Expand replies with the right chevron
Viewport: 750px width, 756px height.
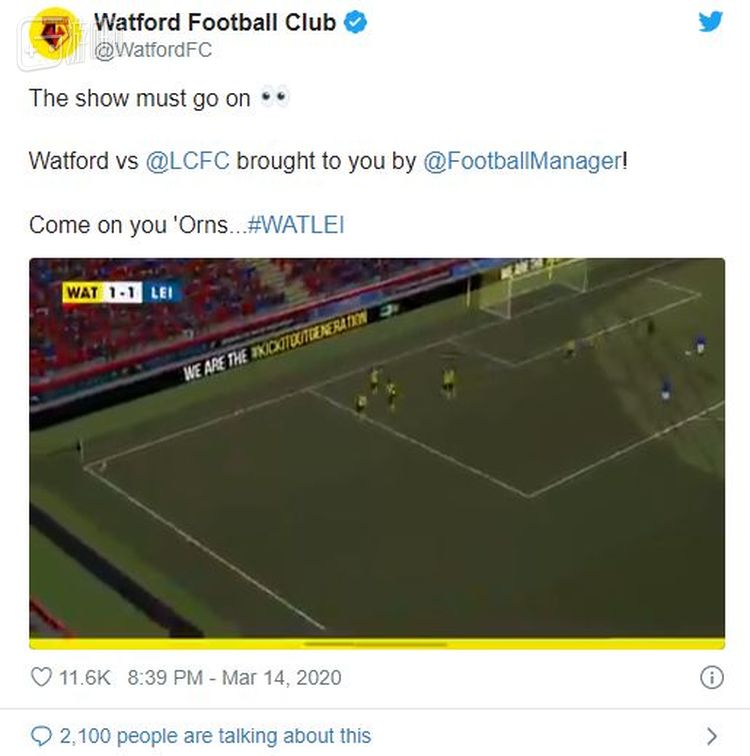[x=711, y=736]
